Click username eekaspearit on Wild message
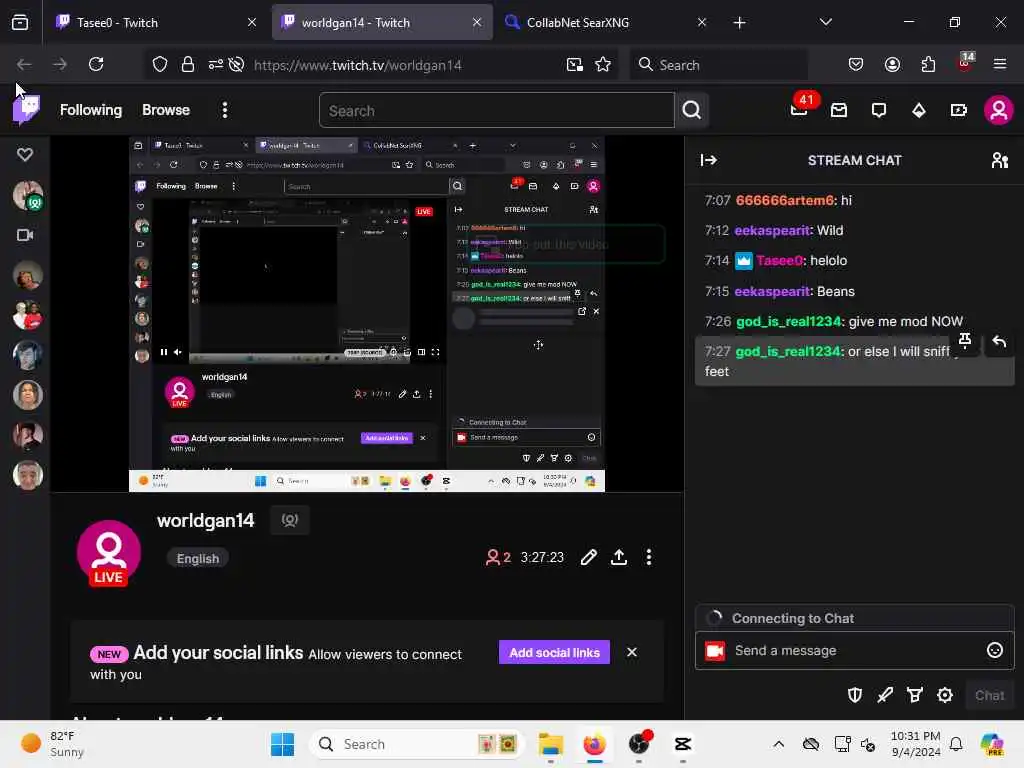The height and width of the screenshot is (768, 1024). [x=772, y=231]
